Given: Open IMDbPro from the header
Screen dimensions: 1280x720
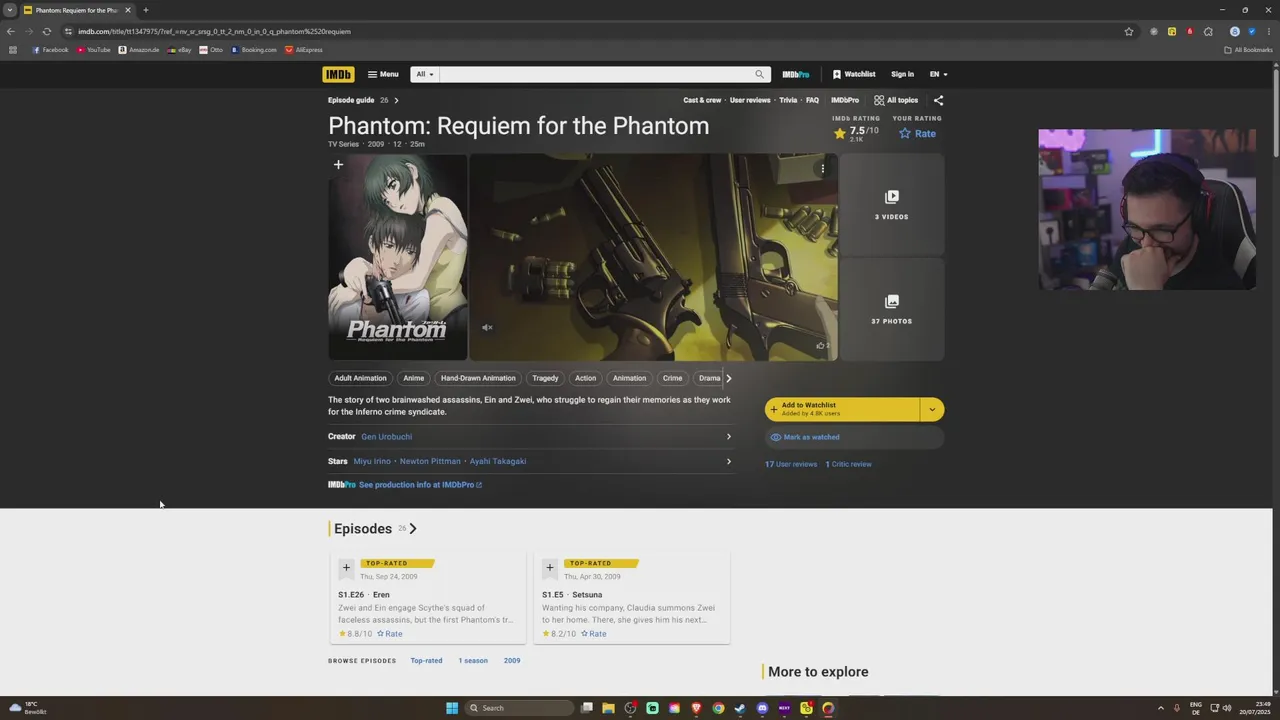Looking at the screenshot, I should 795,74.
